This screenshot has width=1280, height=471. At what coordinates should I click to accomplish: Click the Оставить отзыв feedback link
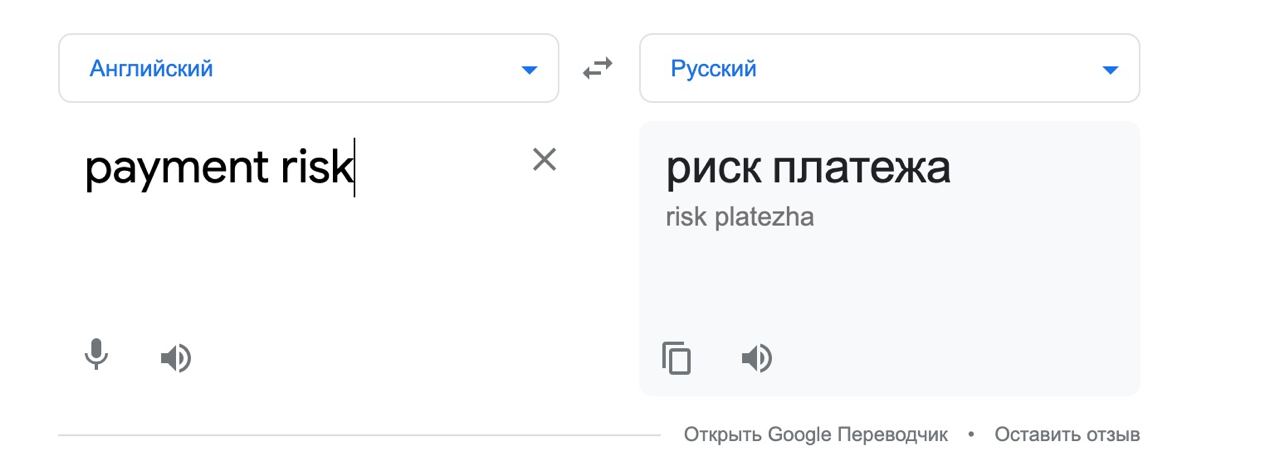point(1067,435)
